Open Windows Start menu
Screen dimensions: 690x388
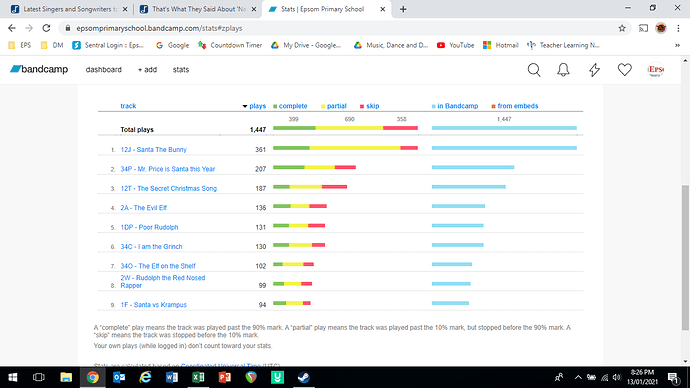coord(13,377)
